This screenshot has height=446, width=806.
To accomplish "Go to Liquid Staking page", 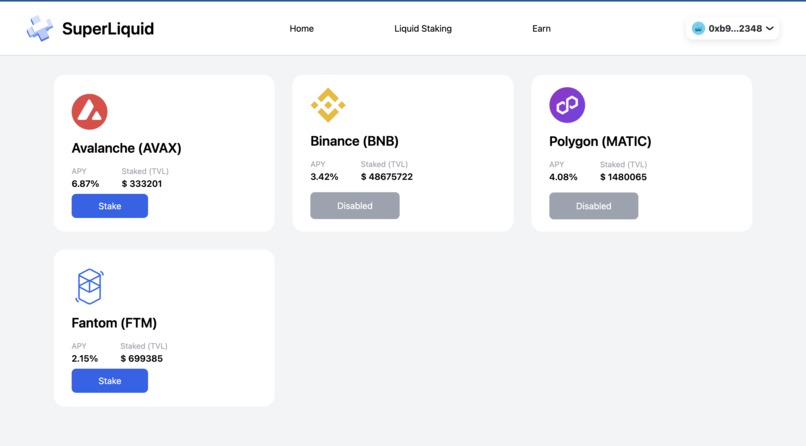I will 423,29.
